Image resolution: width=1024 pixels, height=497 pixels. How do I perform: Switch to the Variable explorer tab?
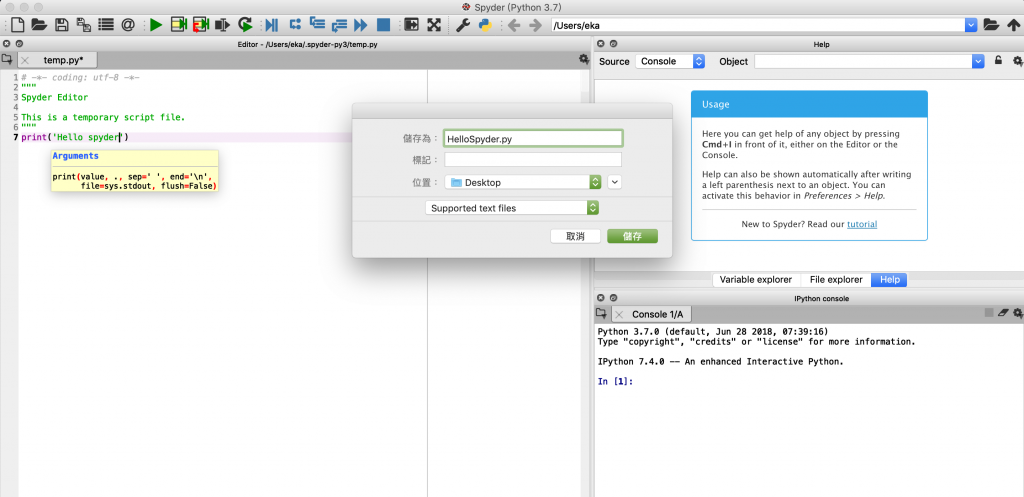756,280
